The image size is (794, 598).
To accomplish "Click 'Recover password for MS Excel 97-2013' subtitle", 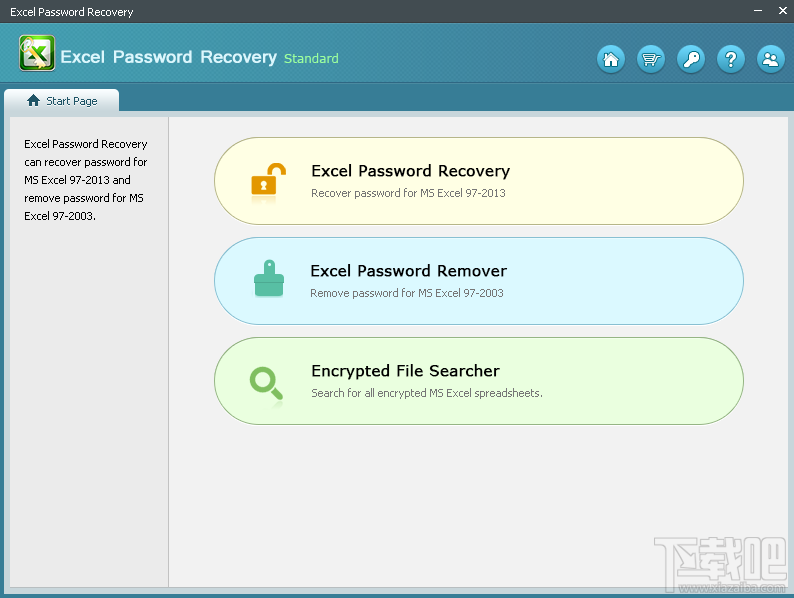I will (x=408, y=193).
